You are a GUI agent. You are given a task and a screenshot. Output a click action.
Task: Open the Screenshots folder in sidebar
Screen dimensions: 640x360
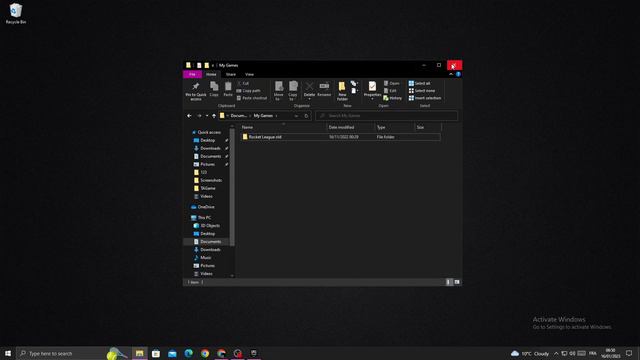[x=208, y=180]
